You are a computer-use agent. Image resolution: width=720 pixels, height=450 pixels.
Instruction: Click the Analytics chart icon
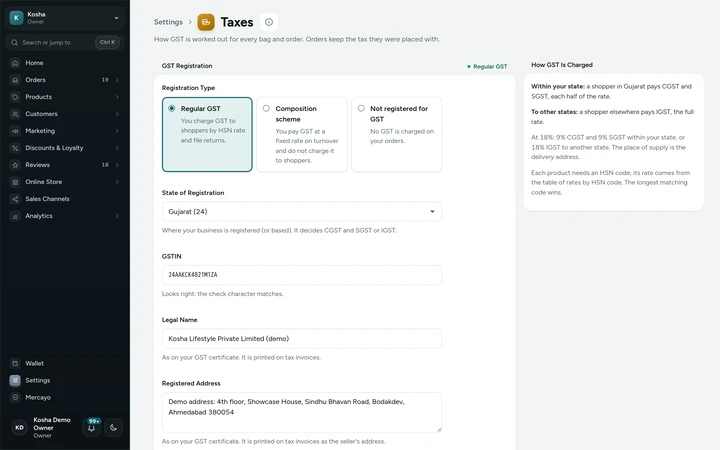point(15,216)
